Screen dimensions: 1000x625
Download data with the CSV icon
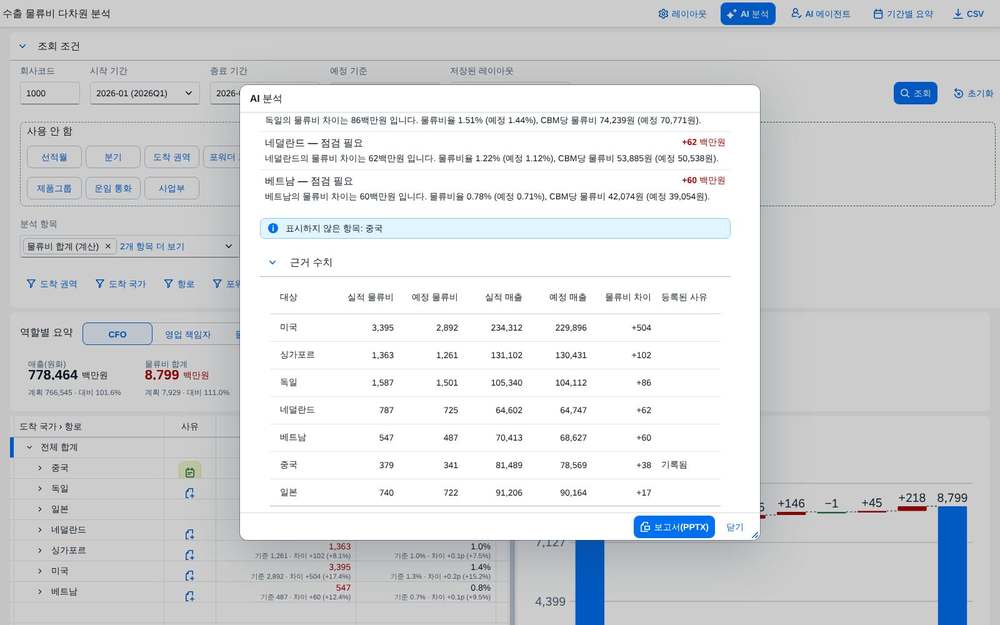point(957,13)
